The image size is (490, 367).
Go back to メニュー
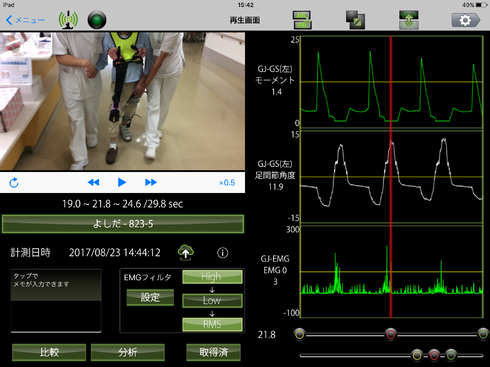click(25, 20)
